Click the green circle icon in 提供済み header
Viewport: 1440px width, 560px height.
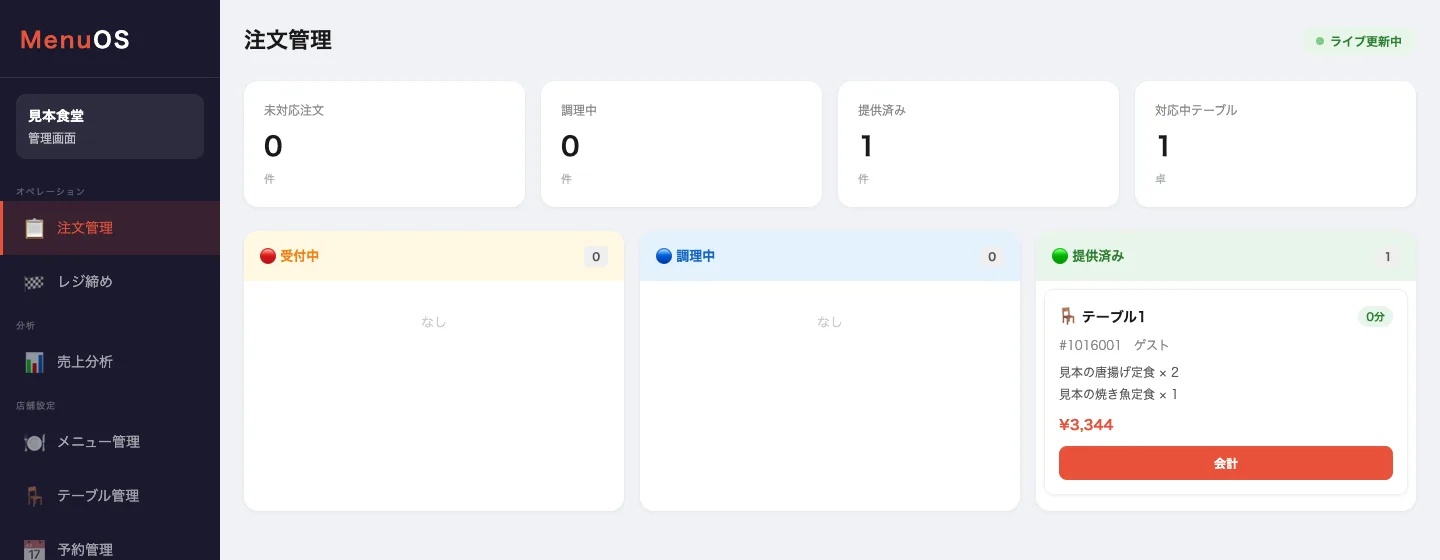pyautogui.click(x=1060, y=256)
